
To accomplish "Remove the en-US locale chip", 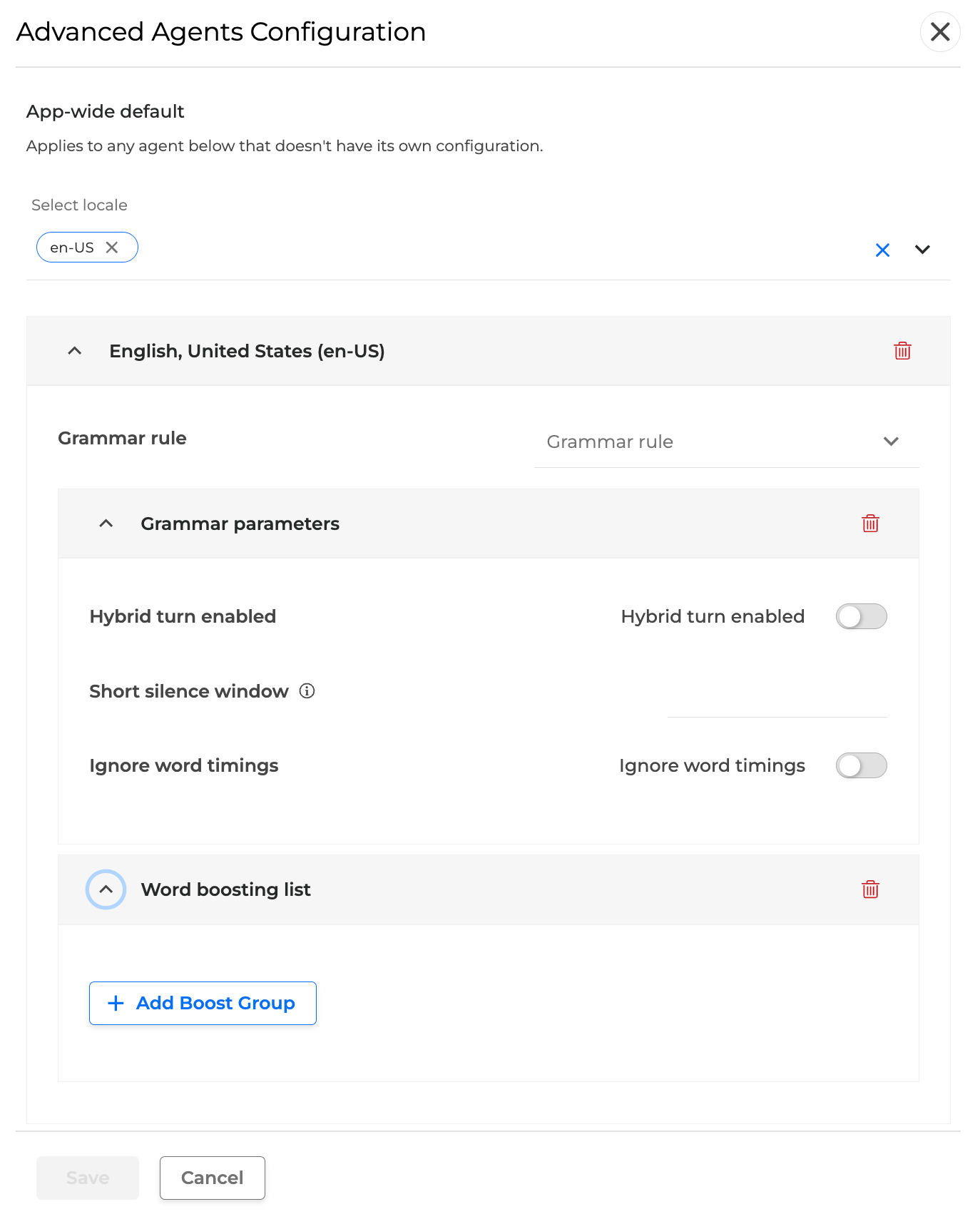I will point(112,248).
